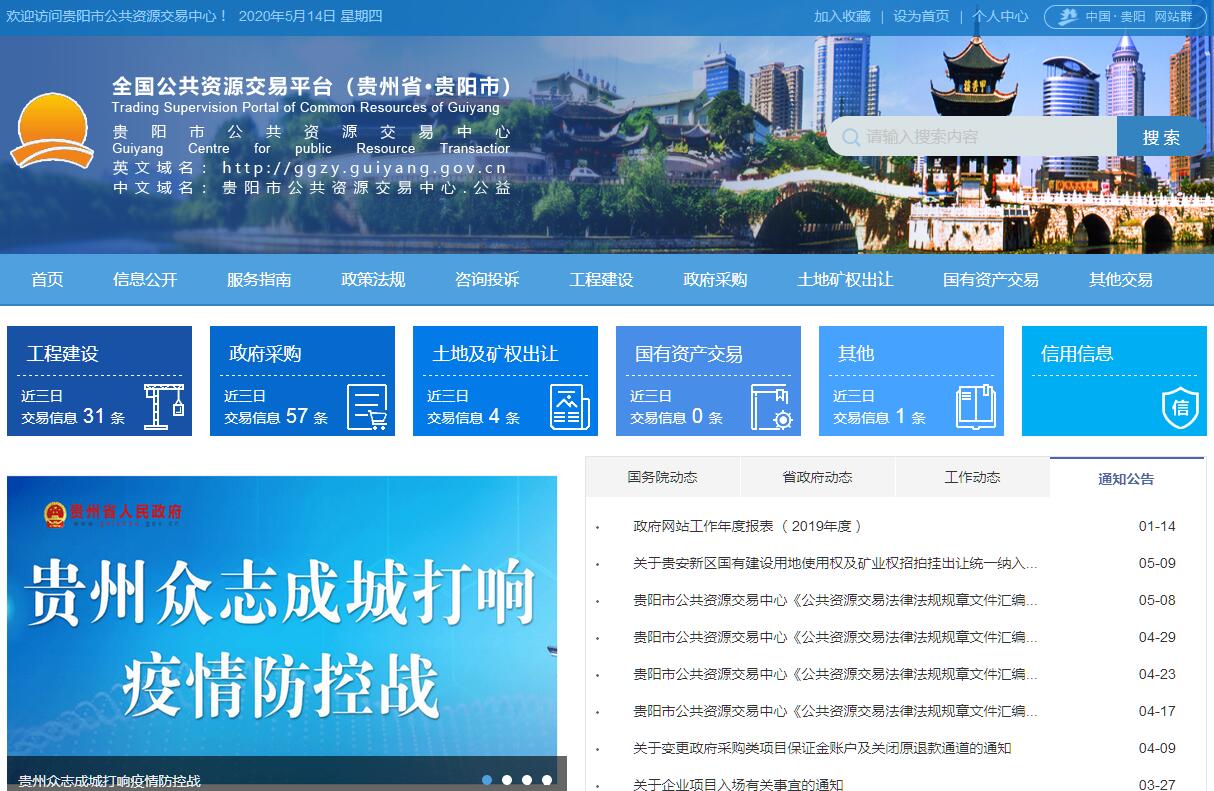The width and height of the screenshot is (1214, 791).
Task: Open the 信息公开 navigation menu
Action: pyautogui.click(x=145, y=280)
